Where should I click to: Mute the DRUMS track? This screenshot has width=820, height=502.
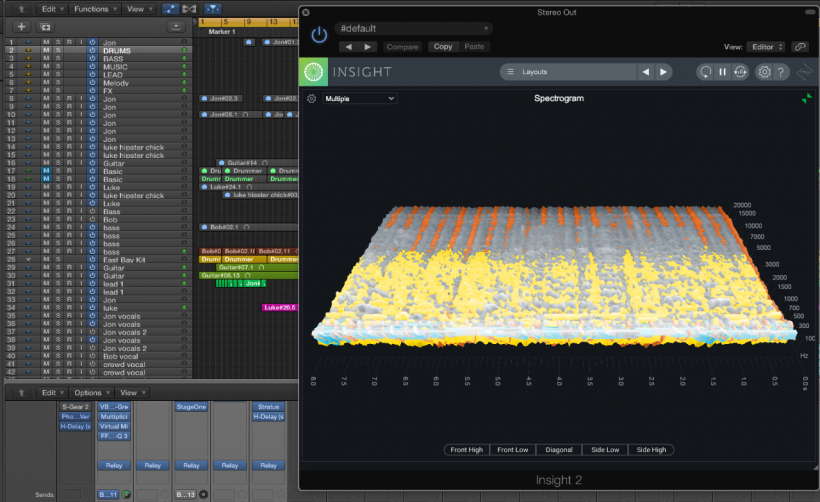[x=46, y=50]
